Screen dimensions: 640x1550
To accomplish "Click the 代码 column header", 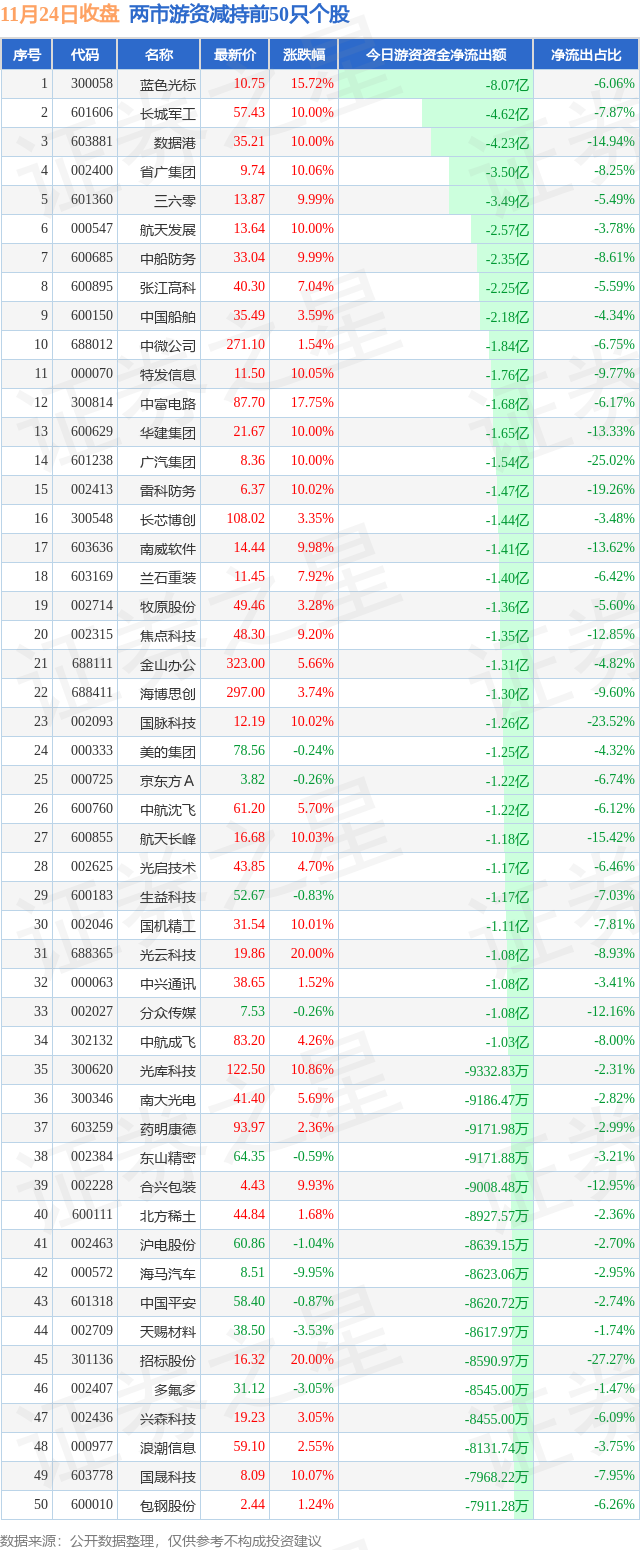I will 84,55.
